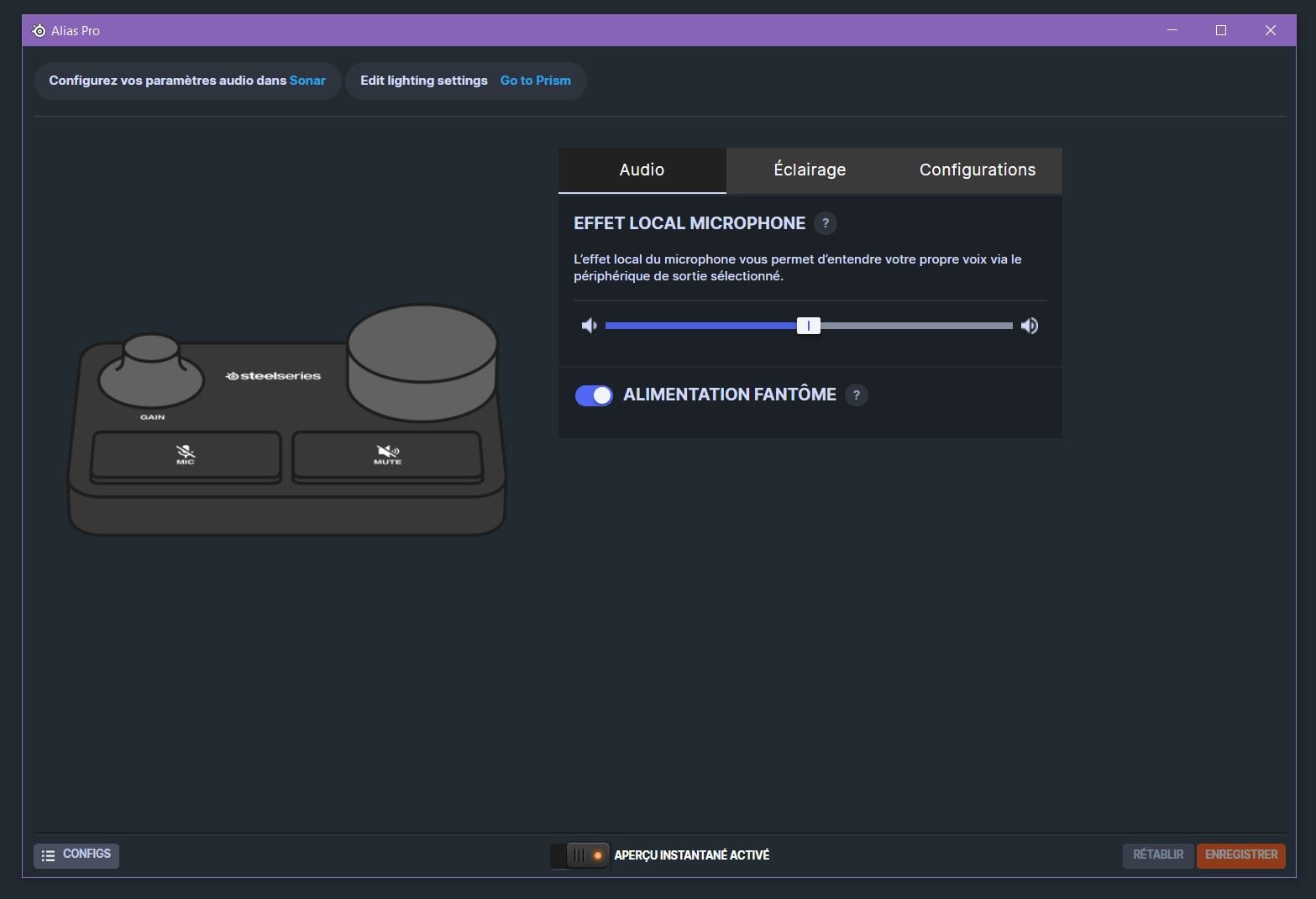Screen dimensions: 1316x899
Task: Click the MUTE button on device image
Action: click(x=387, y=456)
